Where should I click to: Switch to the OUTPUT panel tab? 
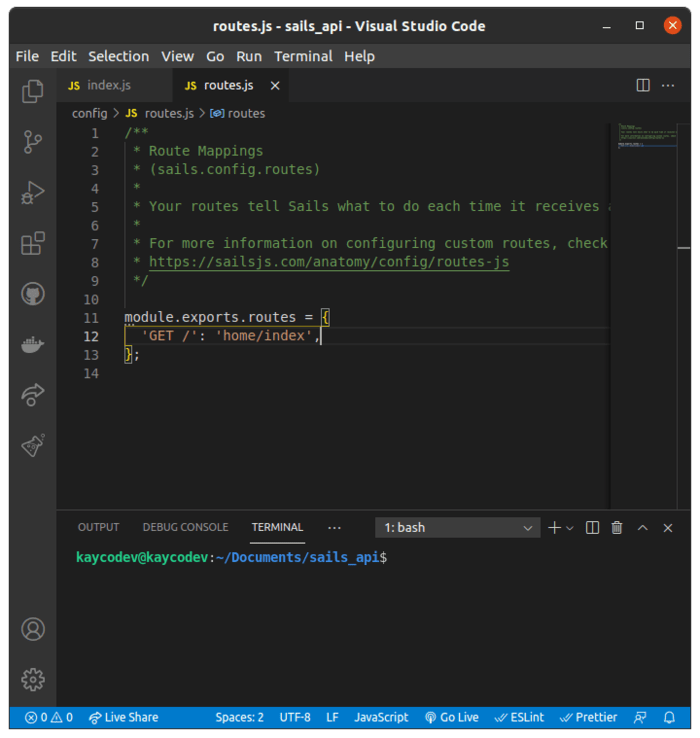(98, 527)
